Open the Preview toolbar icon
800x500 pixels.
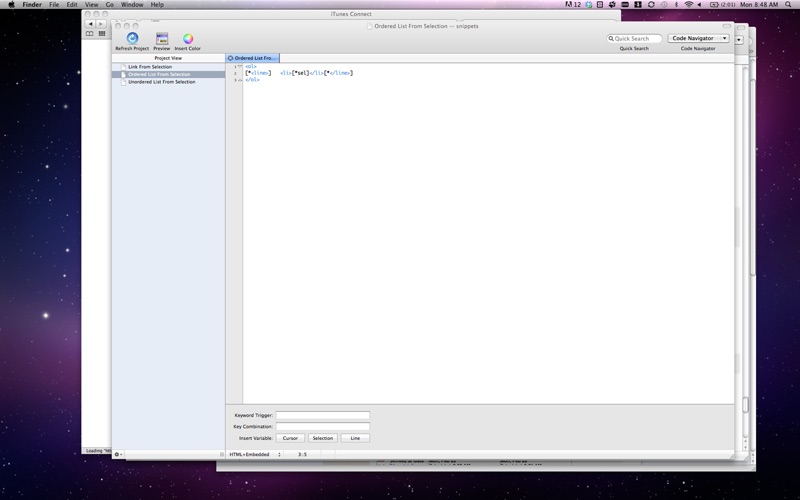pos(161,39)
